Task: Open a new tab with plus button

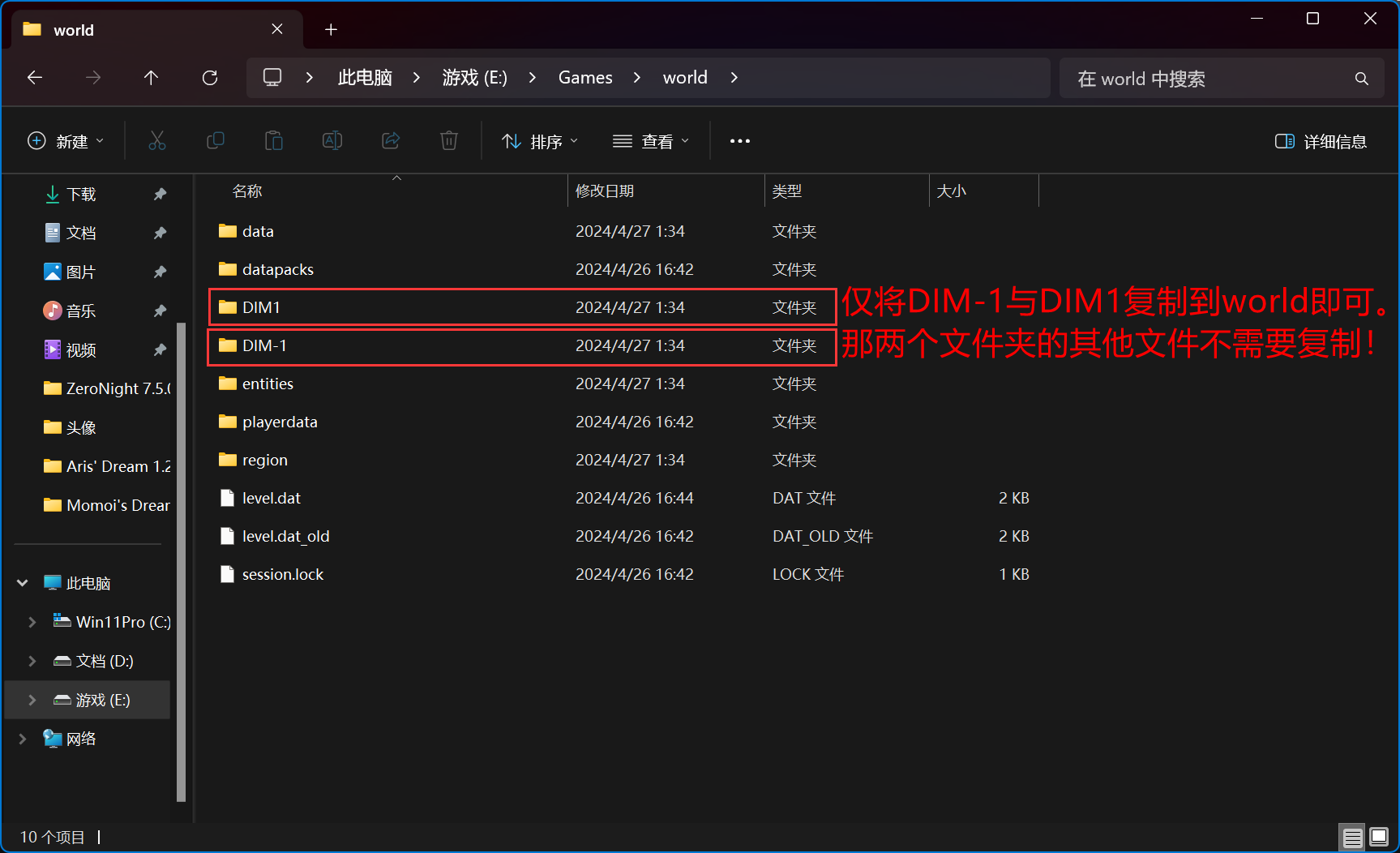Action: coord(331,30)
